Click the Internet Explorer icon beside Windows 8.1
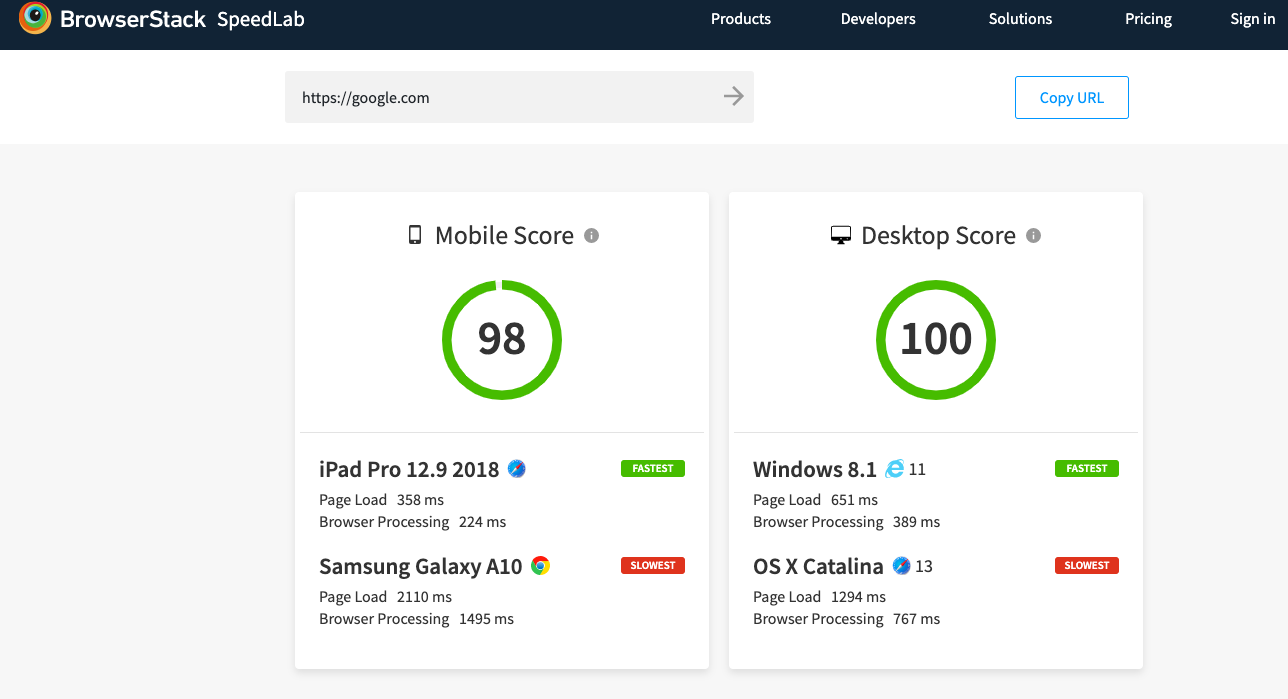The image size is (1288, 699). point(893,468)
